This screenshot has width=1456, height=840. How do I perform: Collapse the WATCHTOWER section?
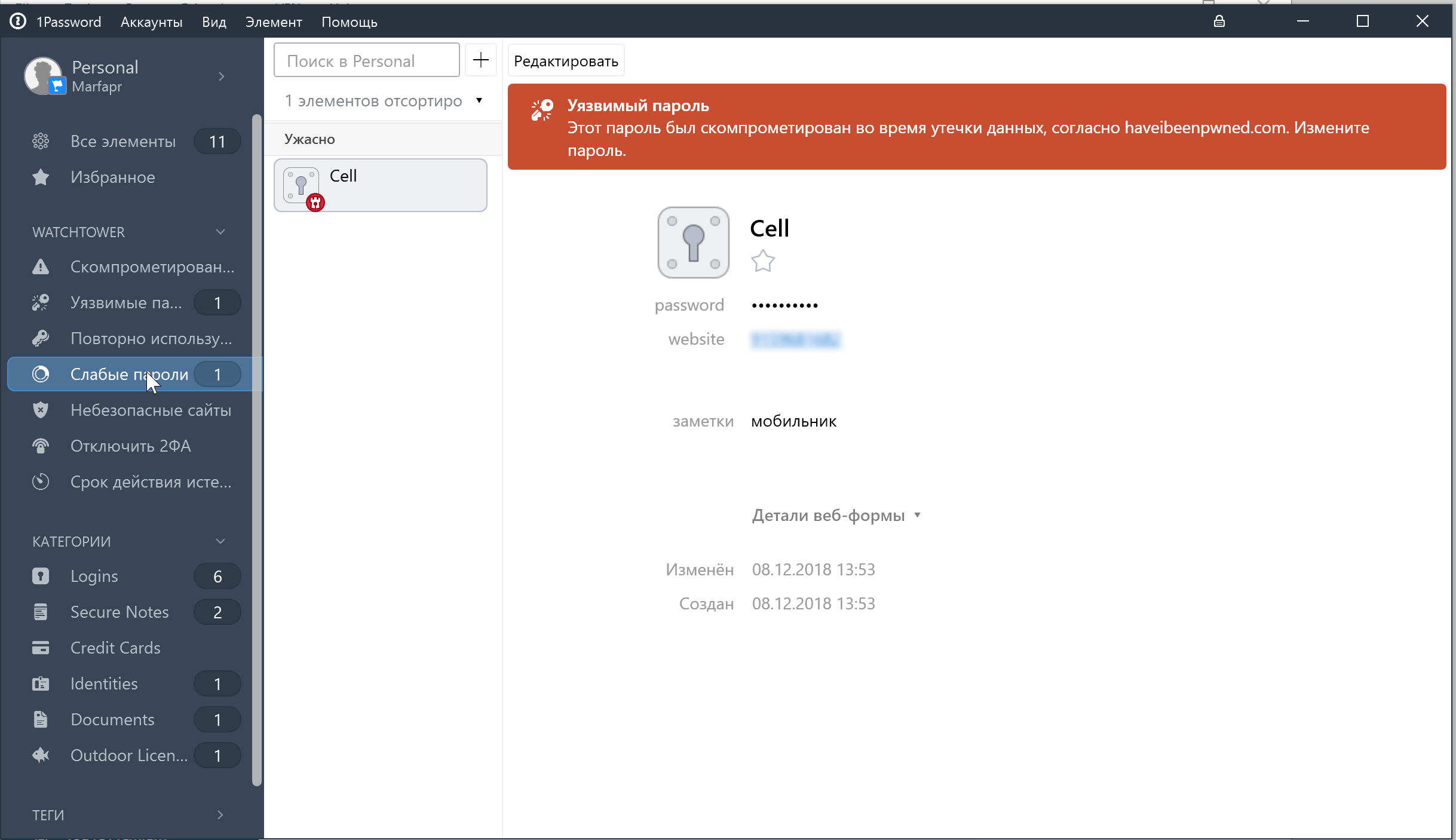220,232
